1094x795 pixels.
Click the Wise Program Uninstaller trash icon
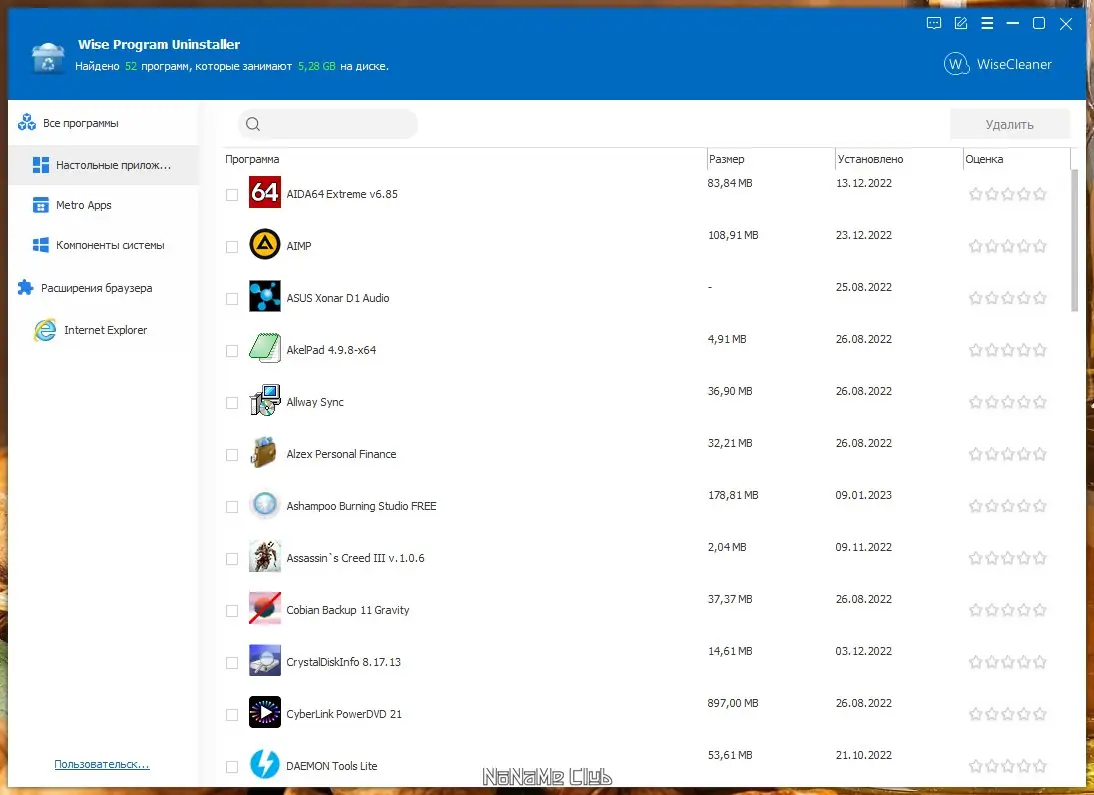[x=47, y=57]
